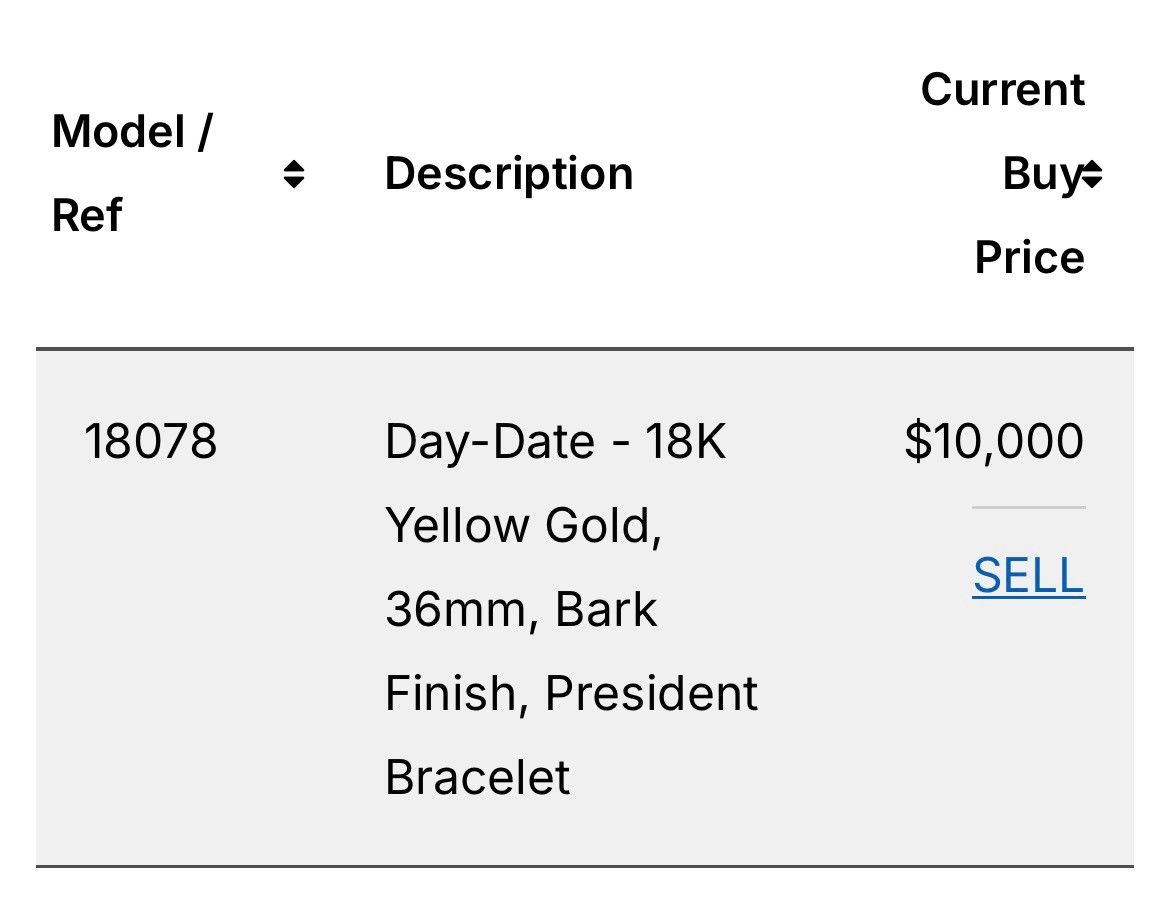
Task: Click the $10,000 buy price
Action: click(x=994, y=441)
